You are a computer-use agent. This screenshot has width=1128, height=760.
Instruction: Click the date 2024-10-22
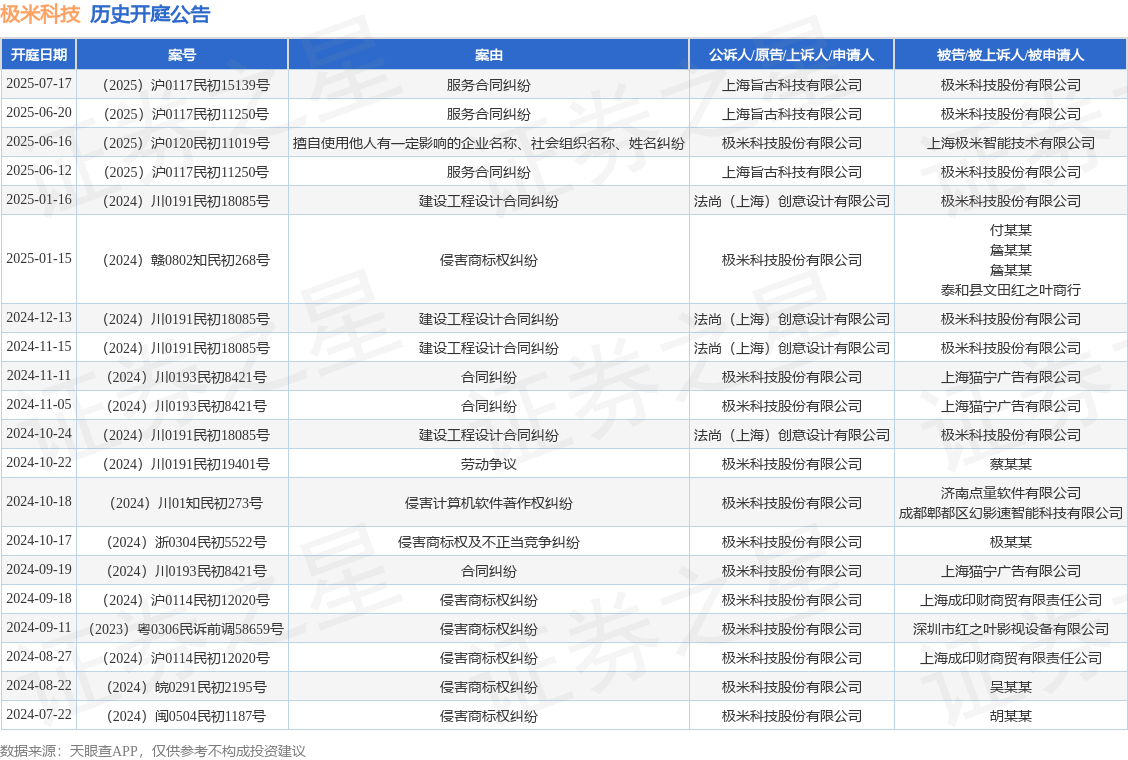39,463
